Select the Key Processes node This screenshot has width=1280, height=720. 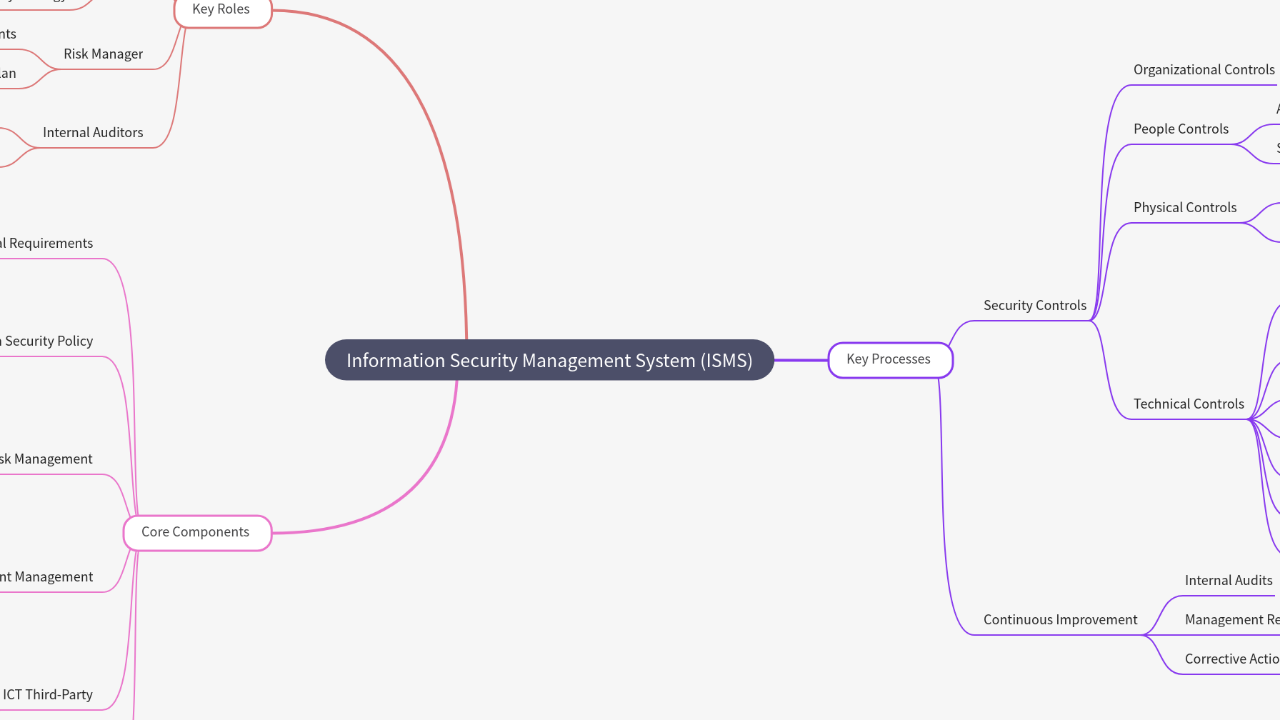(x=889, y=359)
